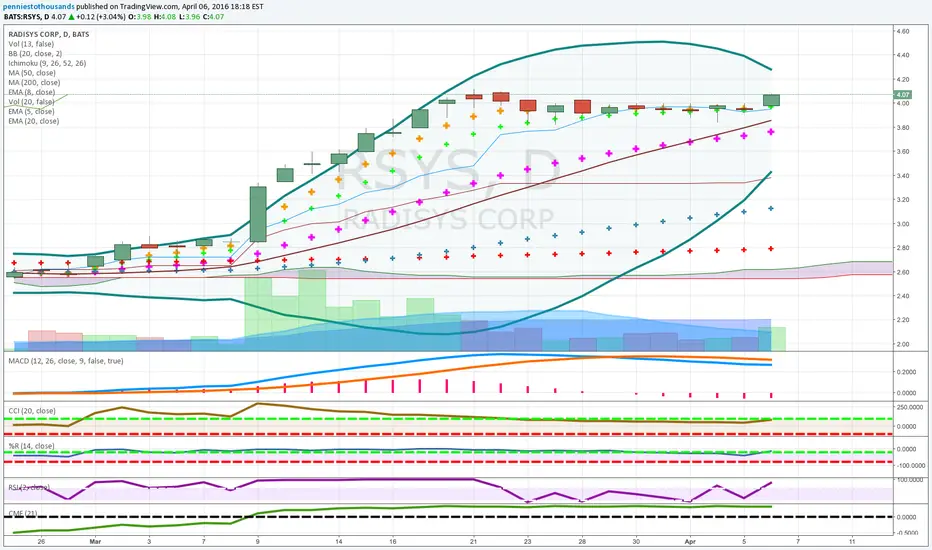The width and height of the screenshot is (932, 550).
Task: Click the 28 date axis label
Action: (x=582, y=542)
